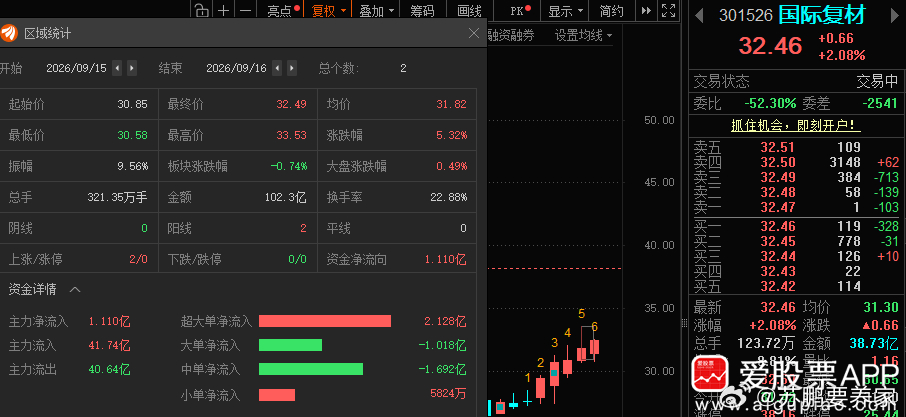Click the 最低价 value 30.58
Image resolution: width=906 pixels, height=417 pixels.
coord(132,136)
